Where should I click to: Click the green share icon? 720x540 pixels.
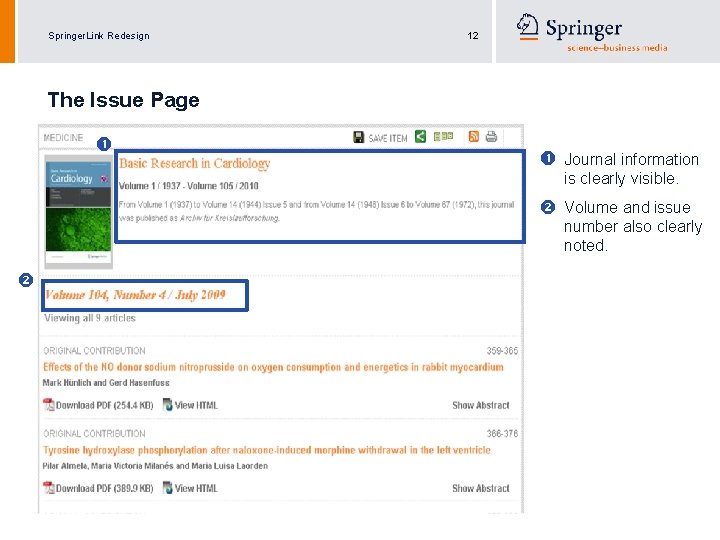click(x=420, y=136)
